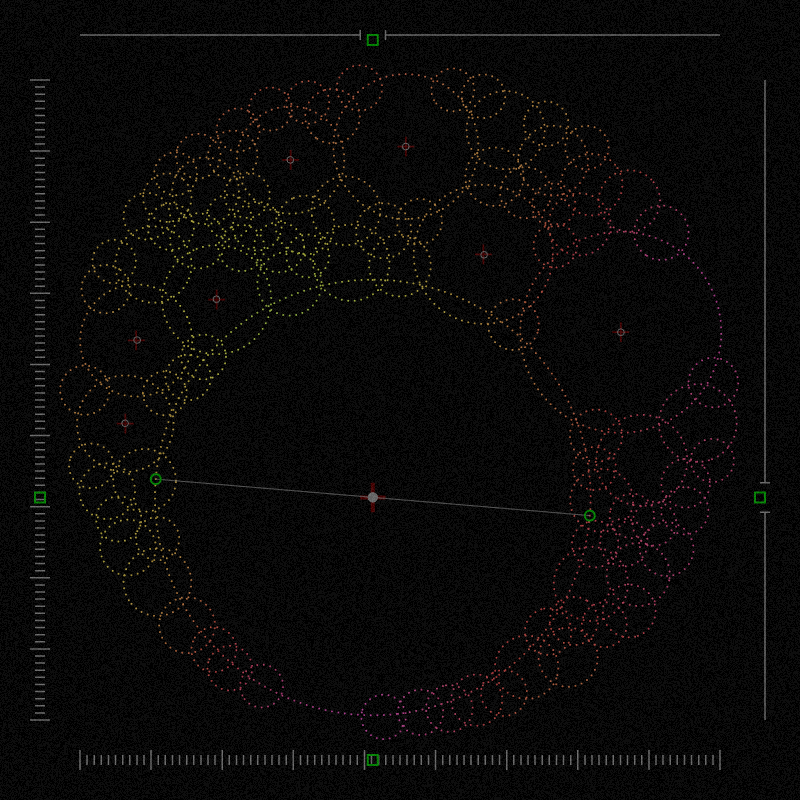Click the second small red crosshair from the left
This screenshot has width=800, height=800.
pyautogui.click(x=137, y=340)
